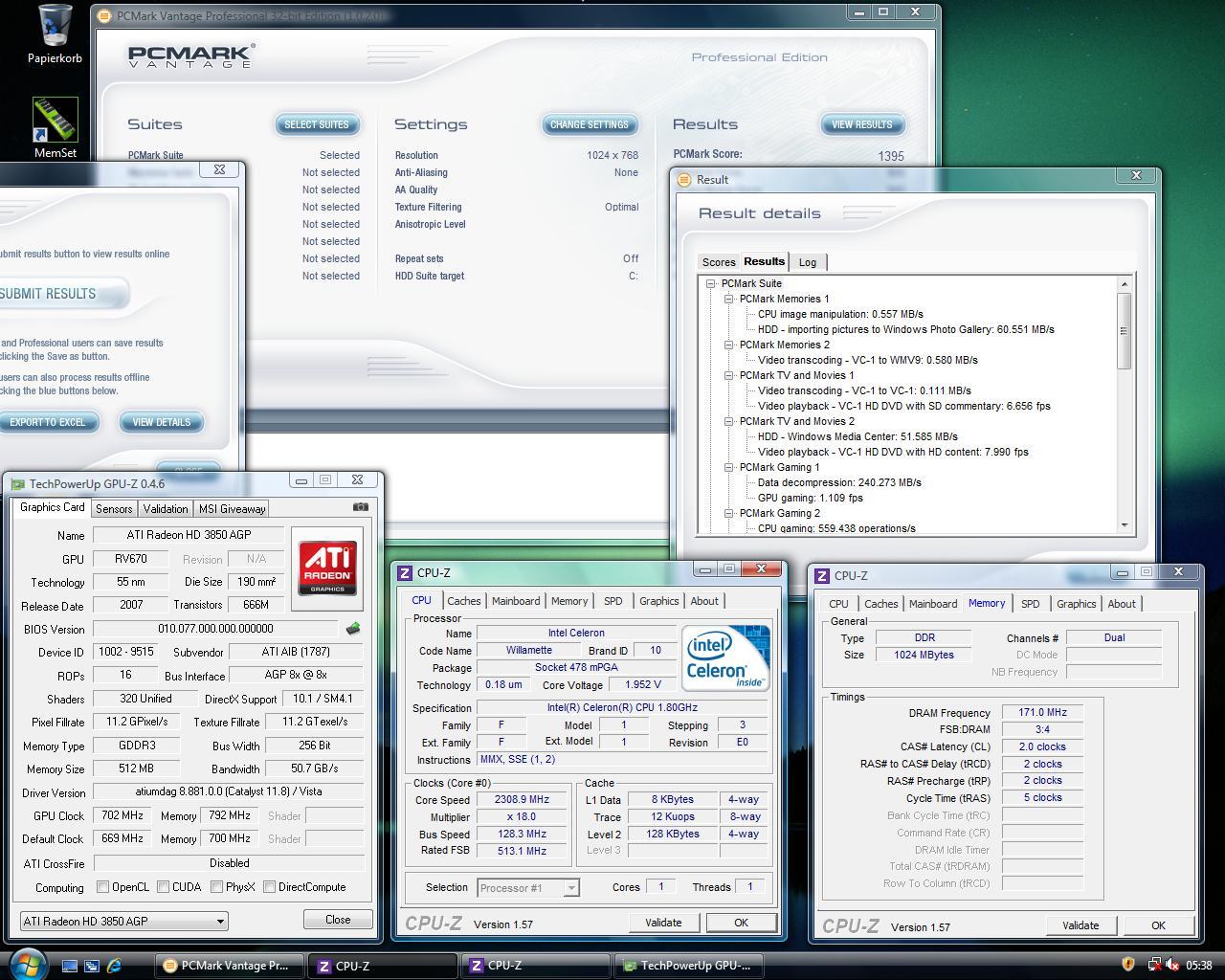This screenshot has width=1225, height=980.
Task: Click the Intel Celeron logo in CPU-Z
Action: click(x=725, y=657)
